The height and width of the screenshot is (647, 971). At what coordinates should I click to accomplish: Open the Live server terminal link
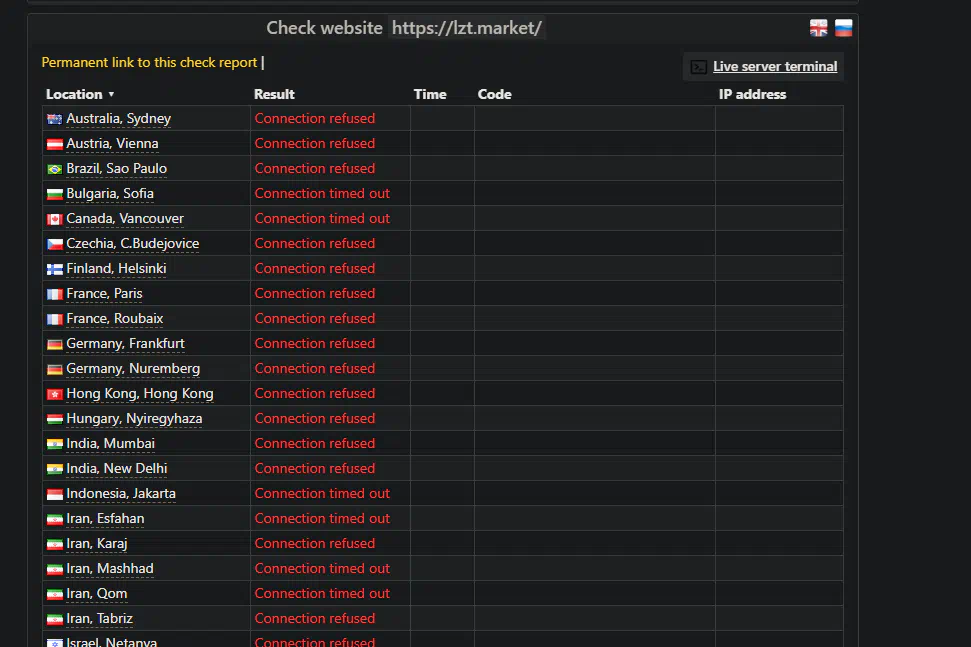(775, 66)
